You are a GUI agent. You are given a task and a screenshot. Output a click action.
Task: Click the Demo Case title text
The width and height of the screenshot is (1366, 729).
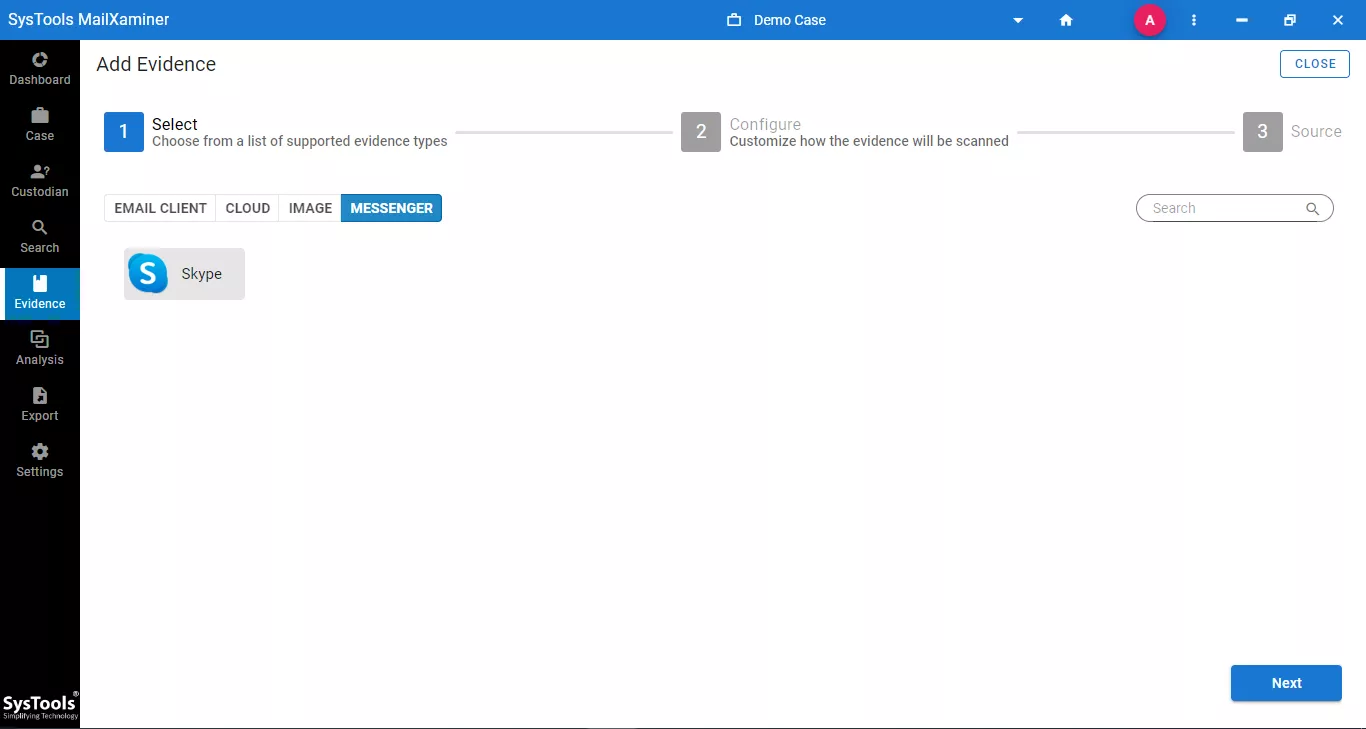pos(790,20)
